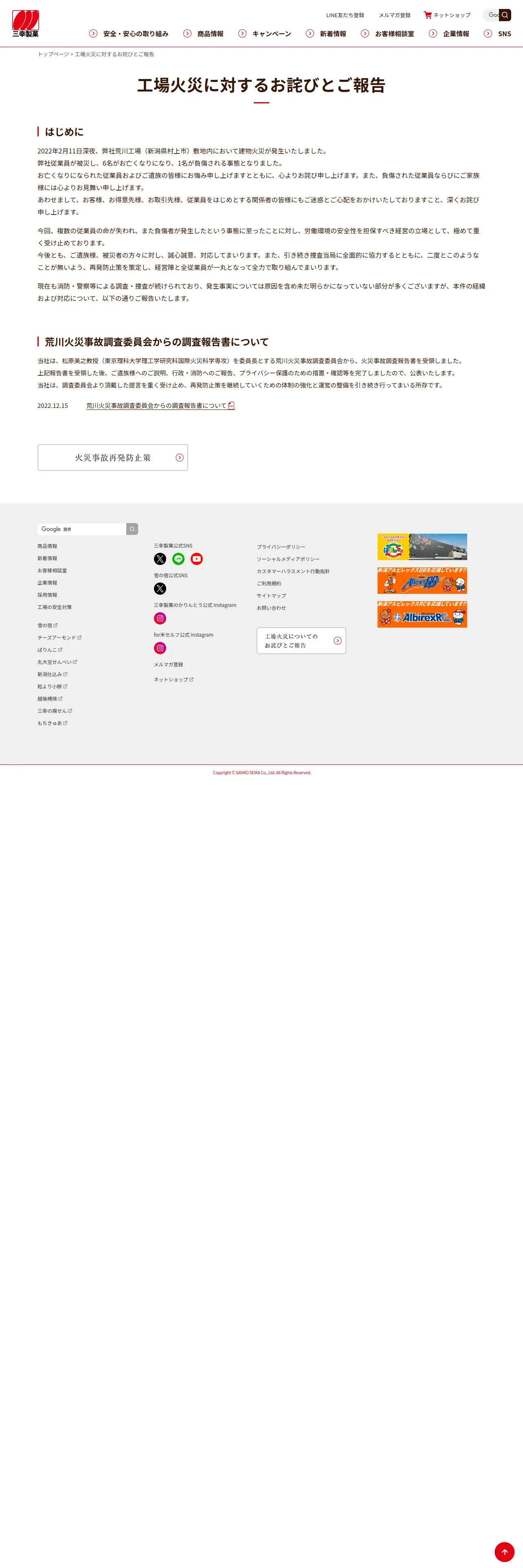The image size is (523, 1568).
Task: Click arrow icon in footer お詫びとご報告 box
Action: pyautogui.click(x=338, y=641)
